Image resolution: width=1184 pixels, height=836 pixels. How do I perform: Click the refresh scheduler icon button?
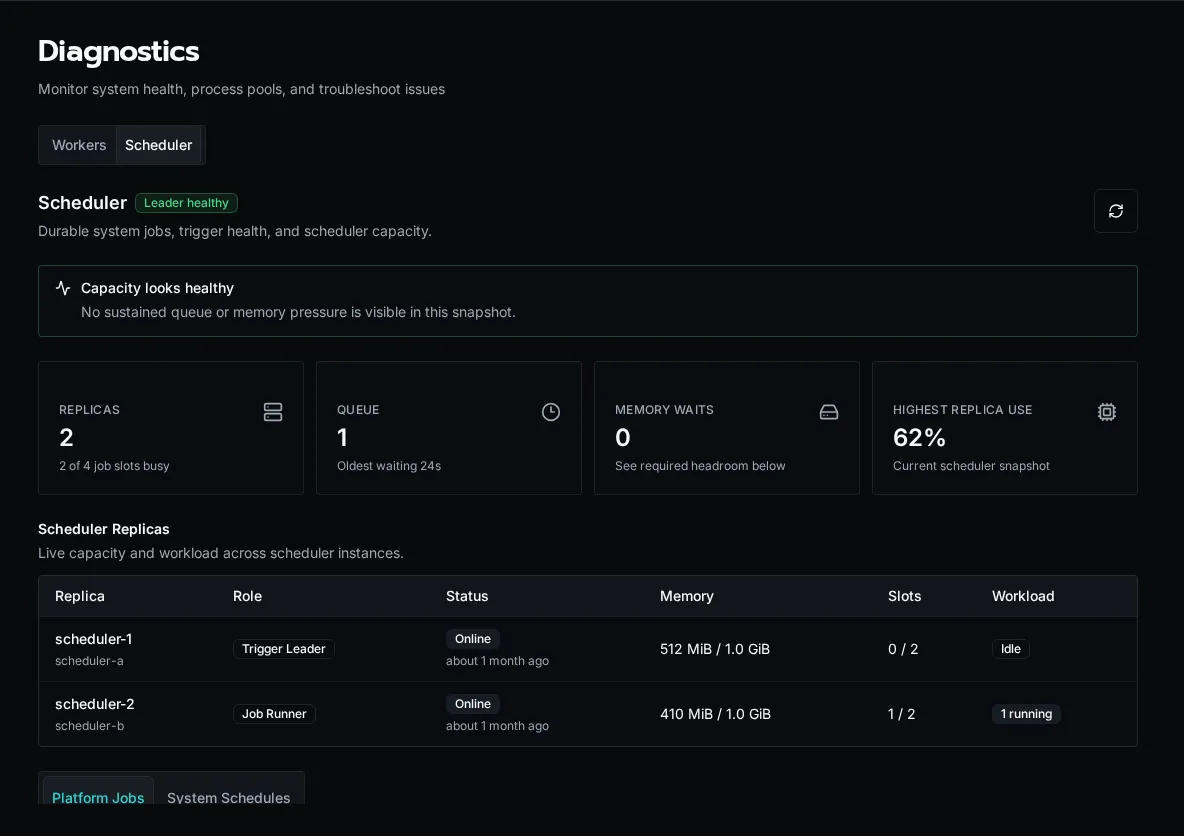tap(1115, 211)
